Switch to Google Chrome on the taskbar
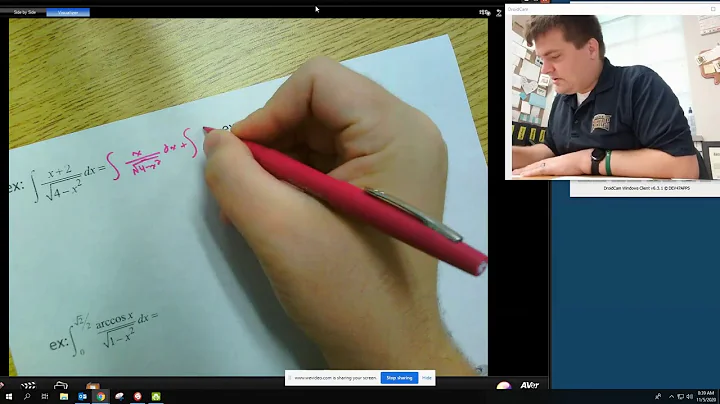The width and height of the screenshot is (720, 404). (101, 397)
